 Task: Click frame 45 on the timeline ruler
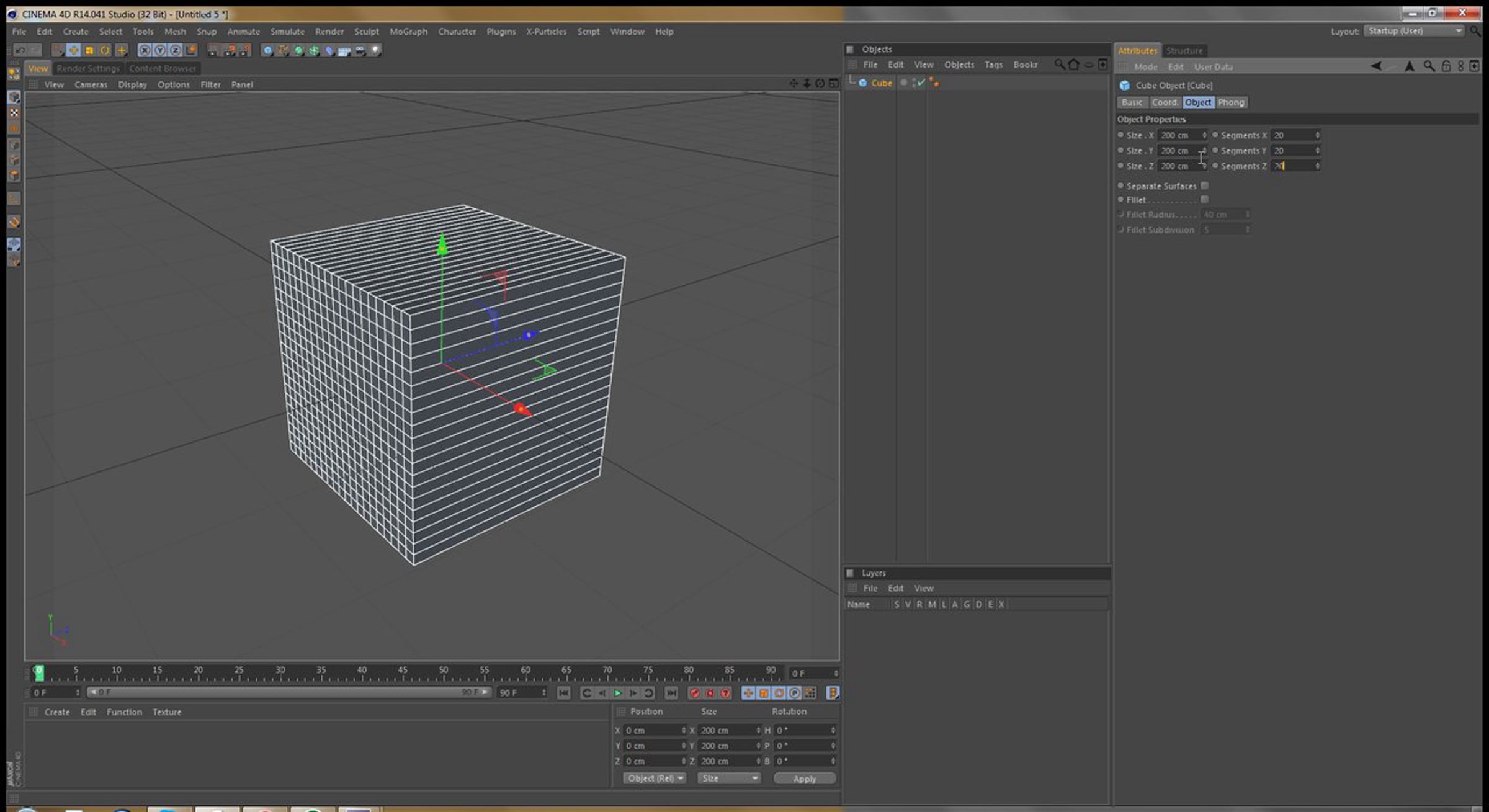[x=403, y=674]
